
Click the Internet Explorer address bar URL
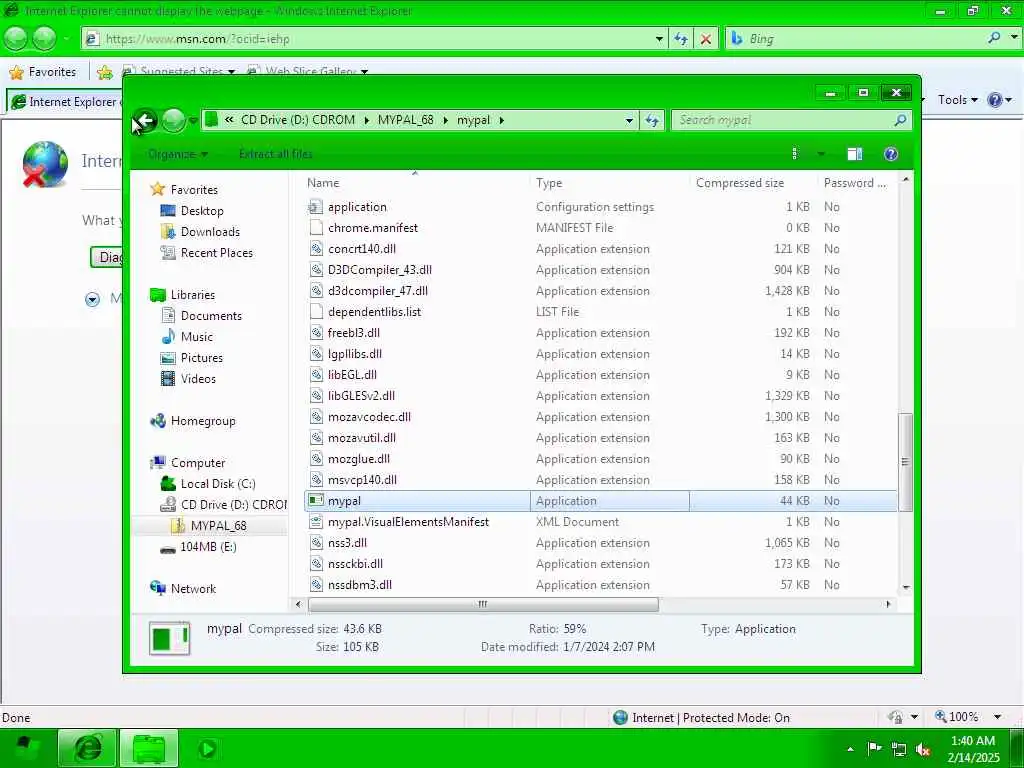pos(197,39)
